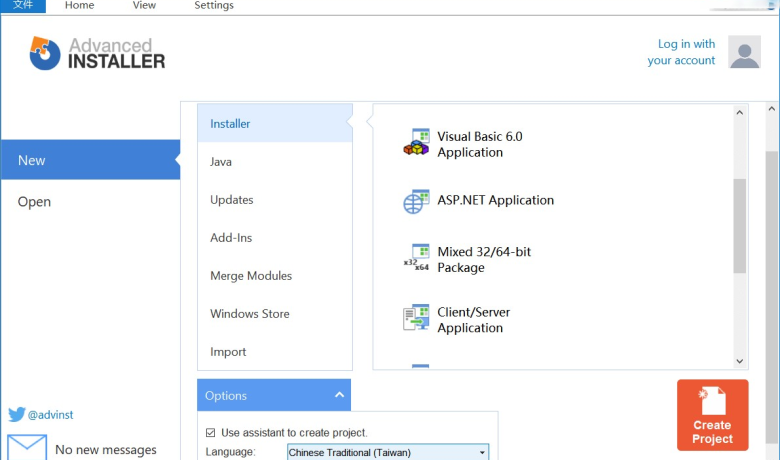Click the Mixed 32/64-bit Package icon
The image size is (780, 460).
(416, 259)
